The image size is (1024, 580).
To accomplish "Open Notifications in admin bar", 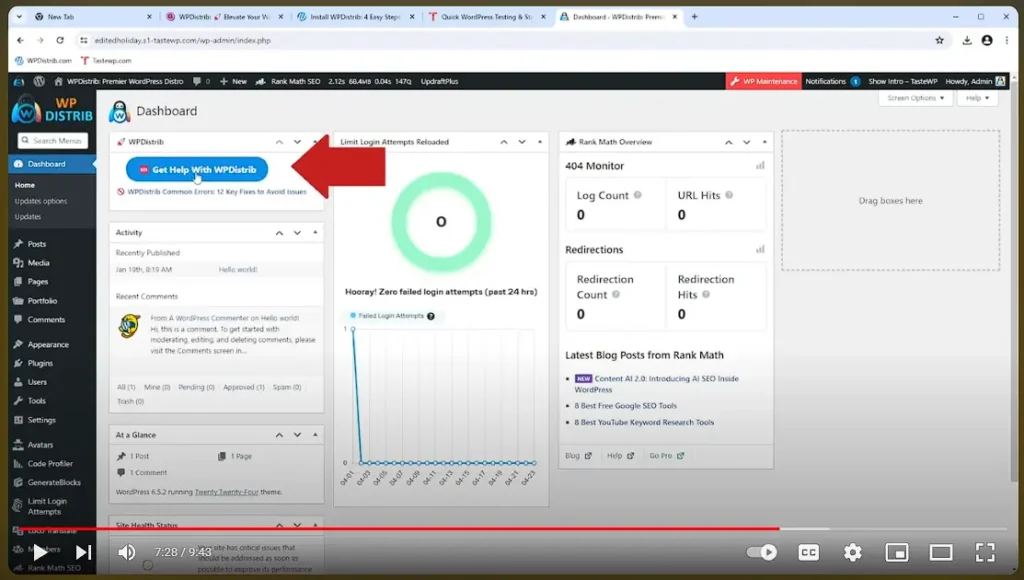I will click(832, 82).
